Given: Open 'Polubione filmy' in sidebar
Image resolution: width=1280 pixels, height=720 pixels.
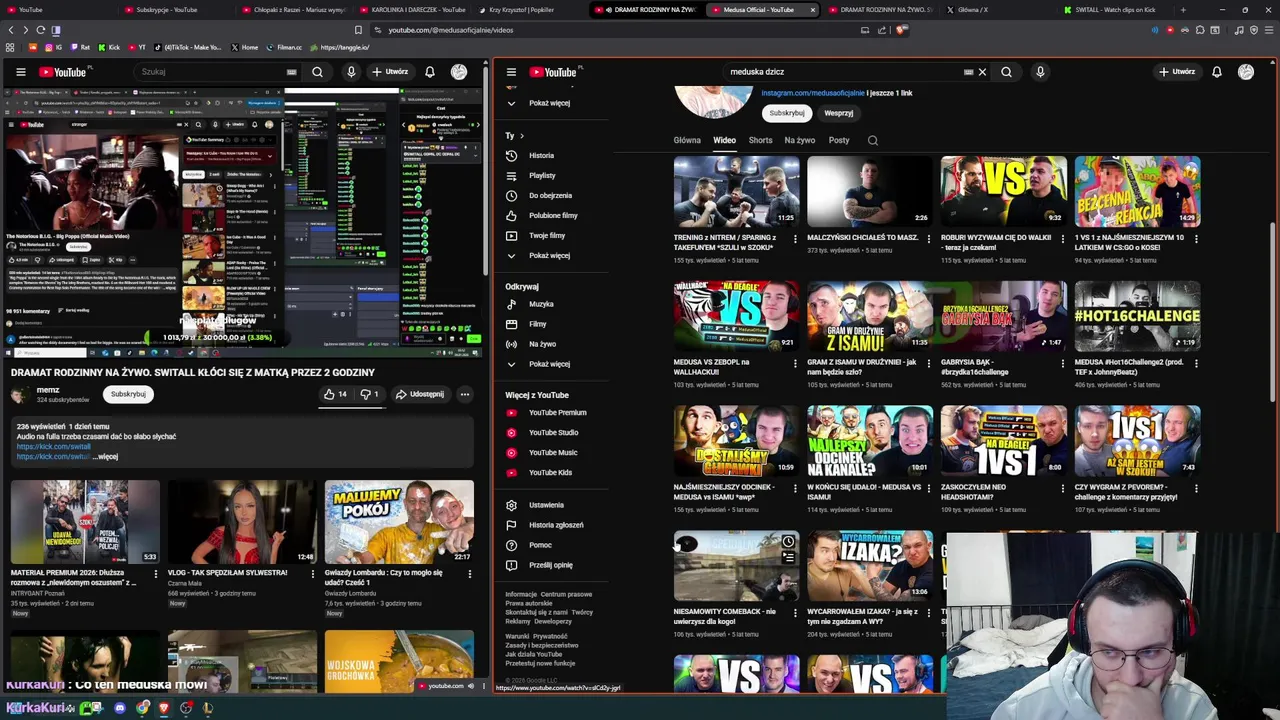Looking at the screenshot, I should click(553, 216).
